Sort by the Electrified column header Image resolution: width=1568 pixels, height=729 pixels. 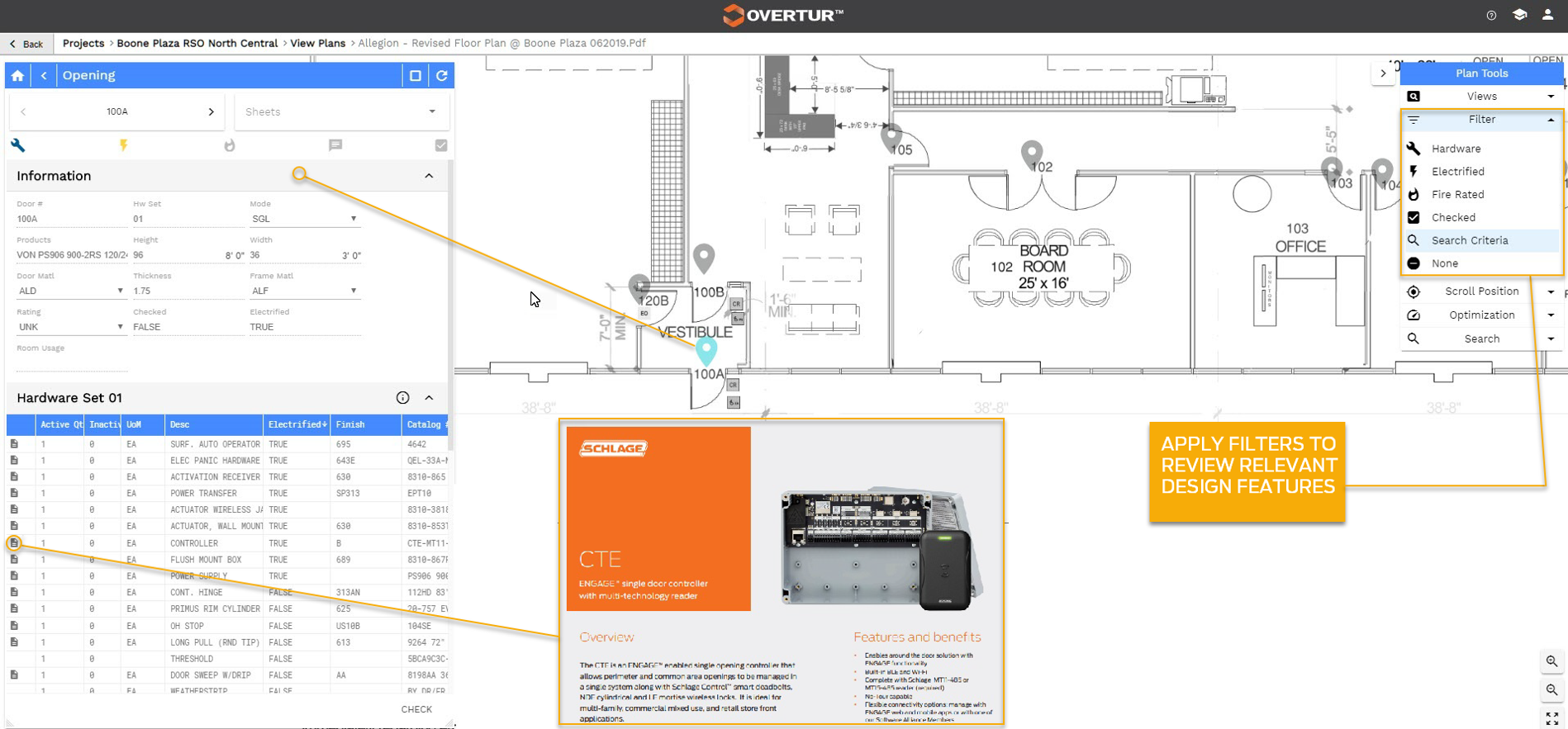tap(297, 424)
